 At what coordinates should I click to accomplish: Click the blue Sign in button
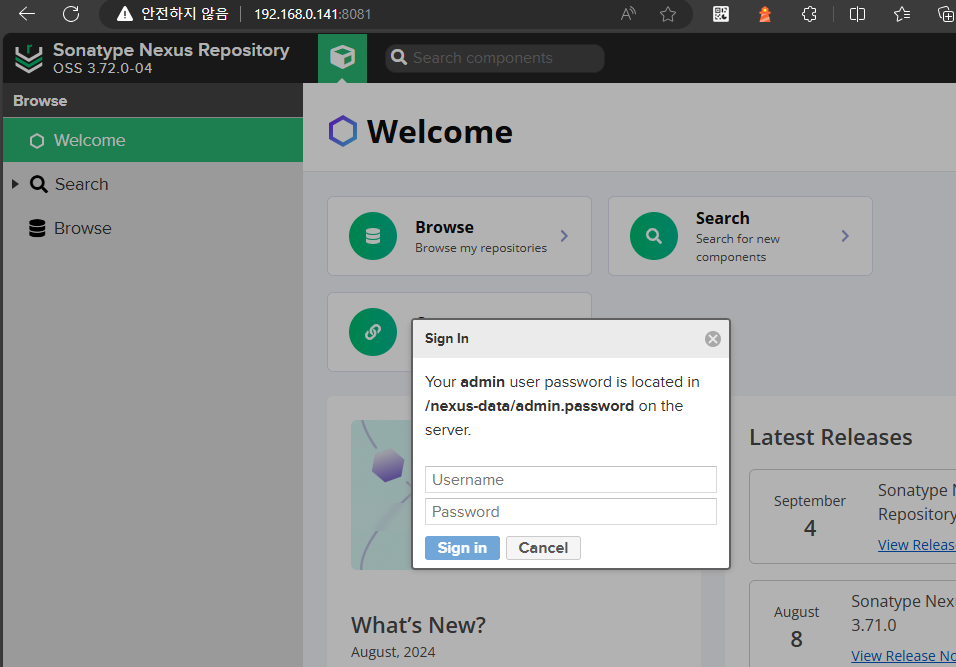click(462, 548)
